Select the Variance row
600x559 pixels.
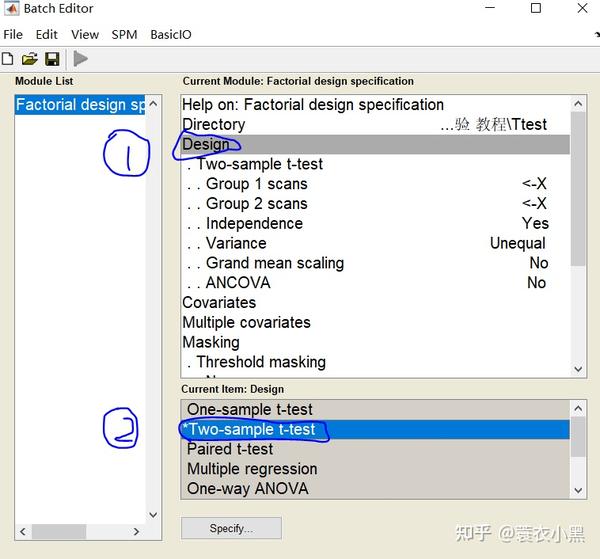tap(375, 243)
